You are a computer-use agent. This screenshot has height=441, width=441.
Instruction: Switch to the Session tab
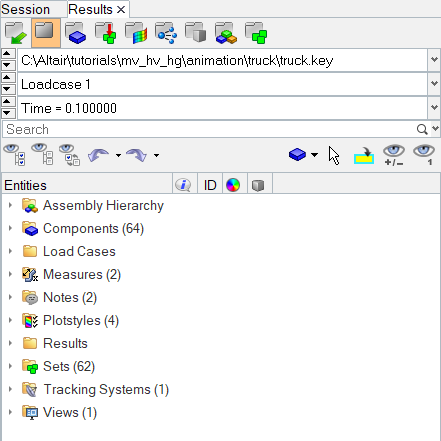pos(26,9)
